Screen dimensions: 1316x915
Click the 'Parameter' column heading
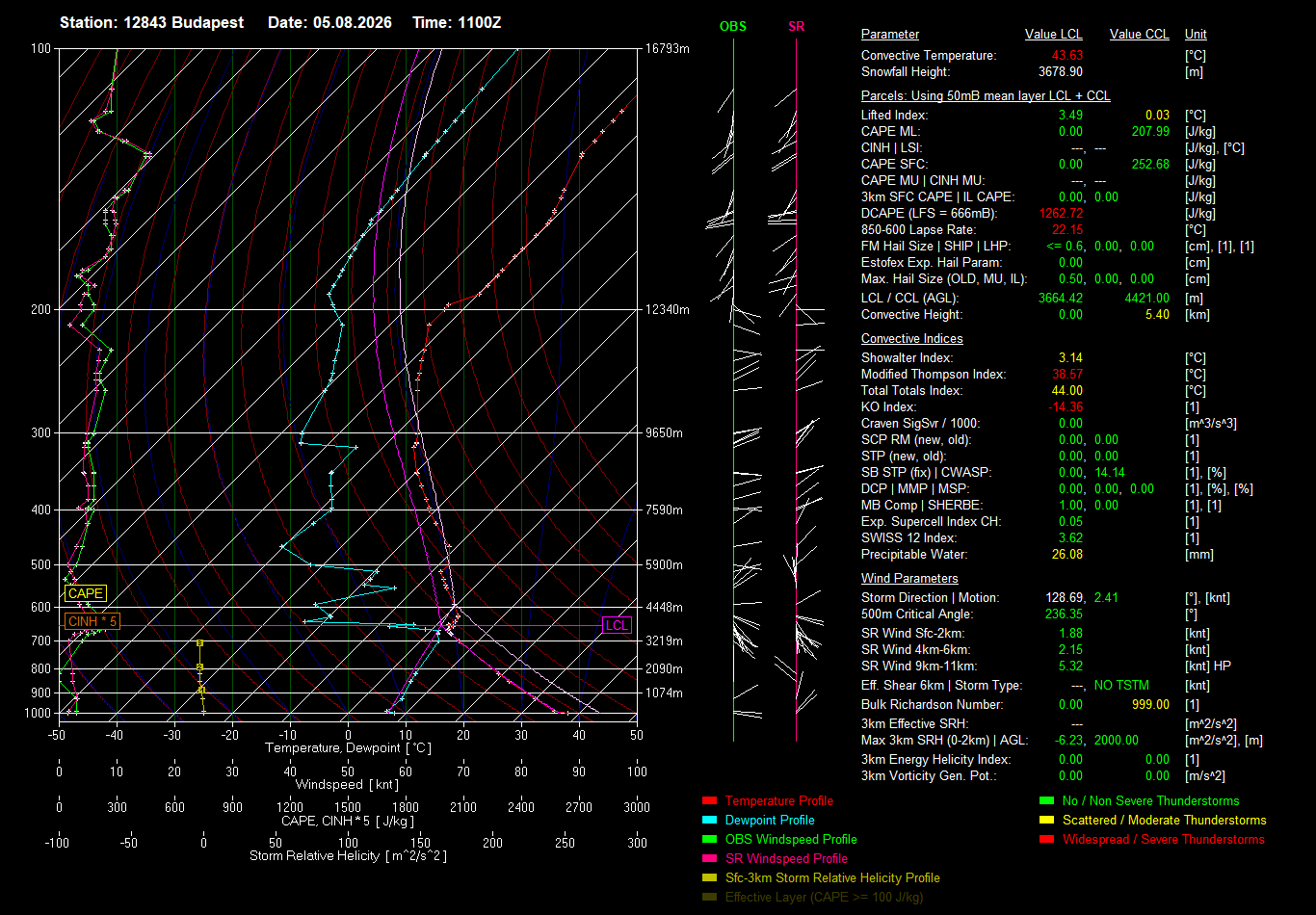(890, 34)
